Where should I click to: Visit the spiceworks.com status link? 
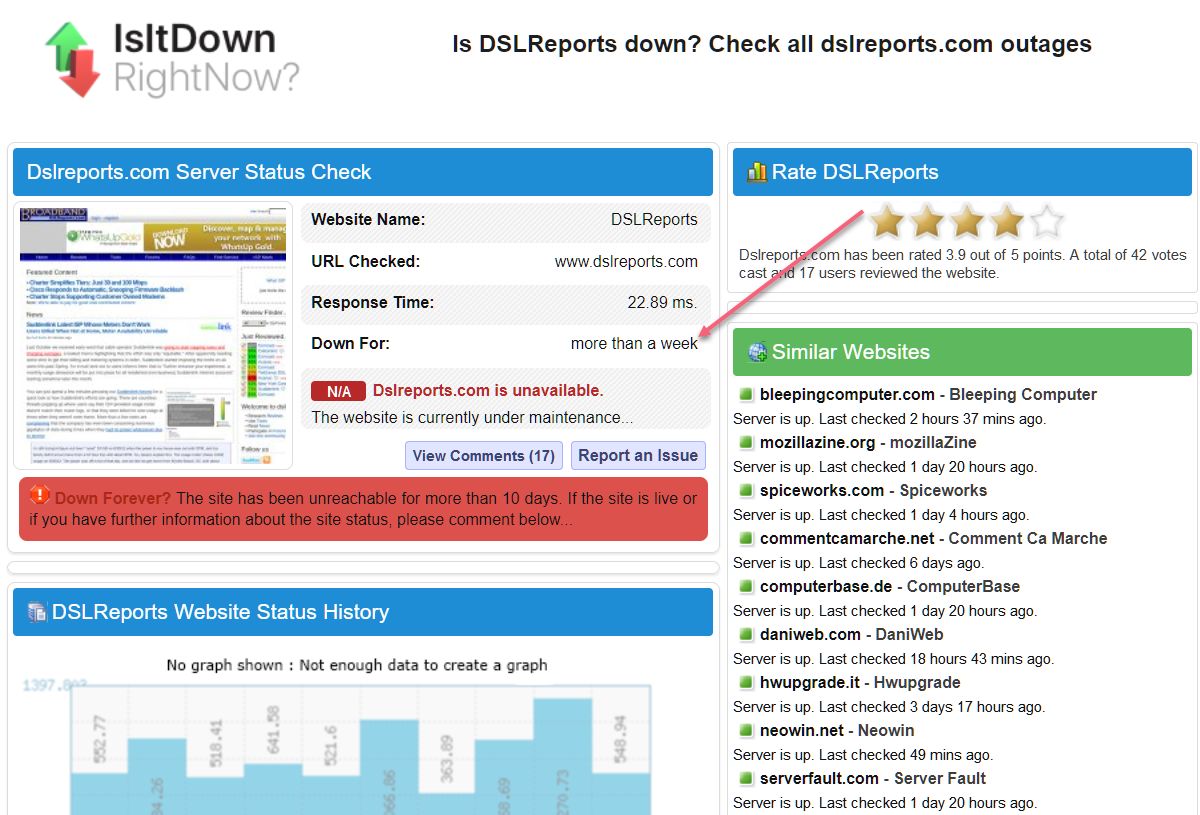coord(822,490)
